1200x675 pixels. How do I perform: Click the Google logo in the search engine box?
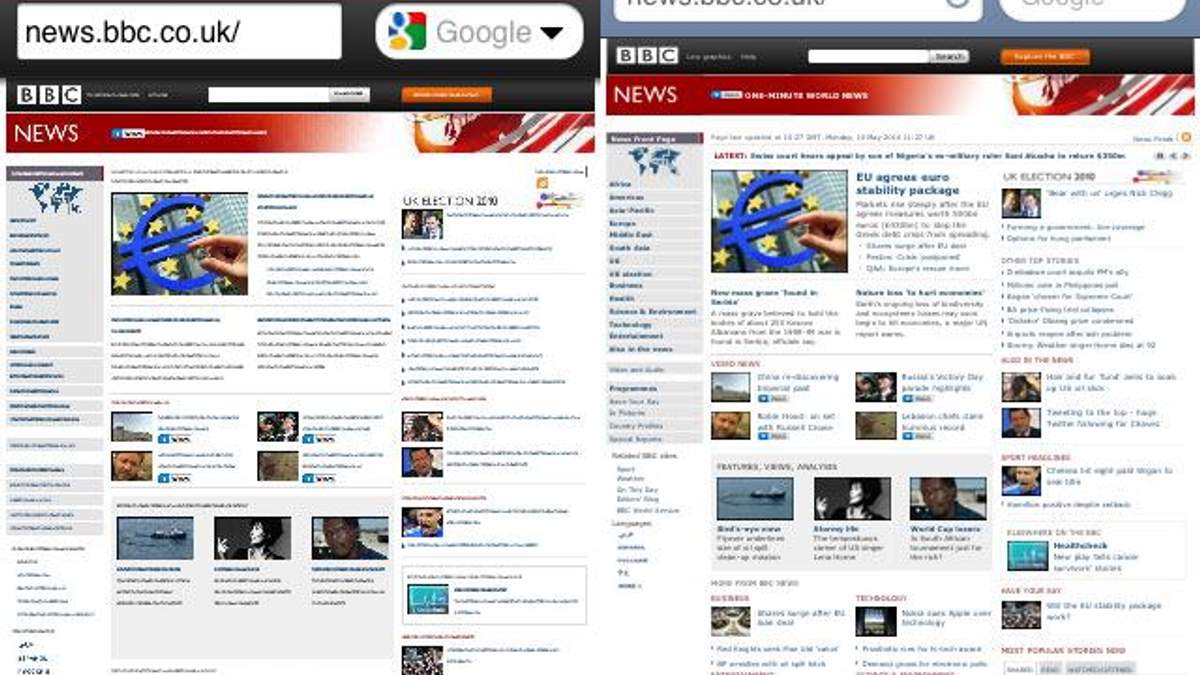pos(408,32)
